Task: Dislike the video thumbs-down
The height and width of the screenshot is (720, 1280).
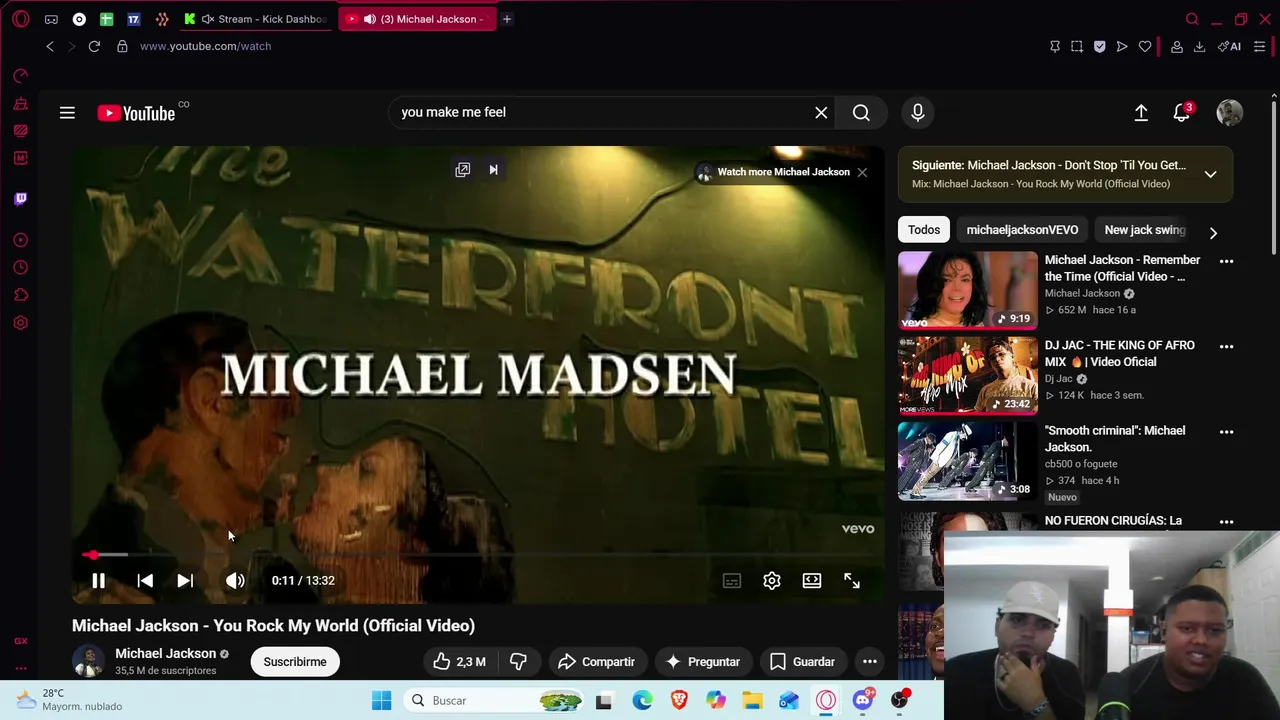Action: click(x=518, y=661)
